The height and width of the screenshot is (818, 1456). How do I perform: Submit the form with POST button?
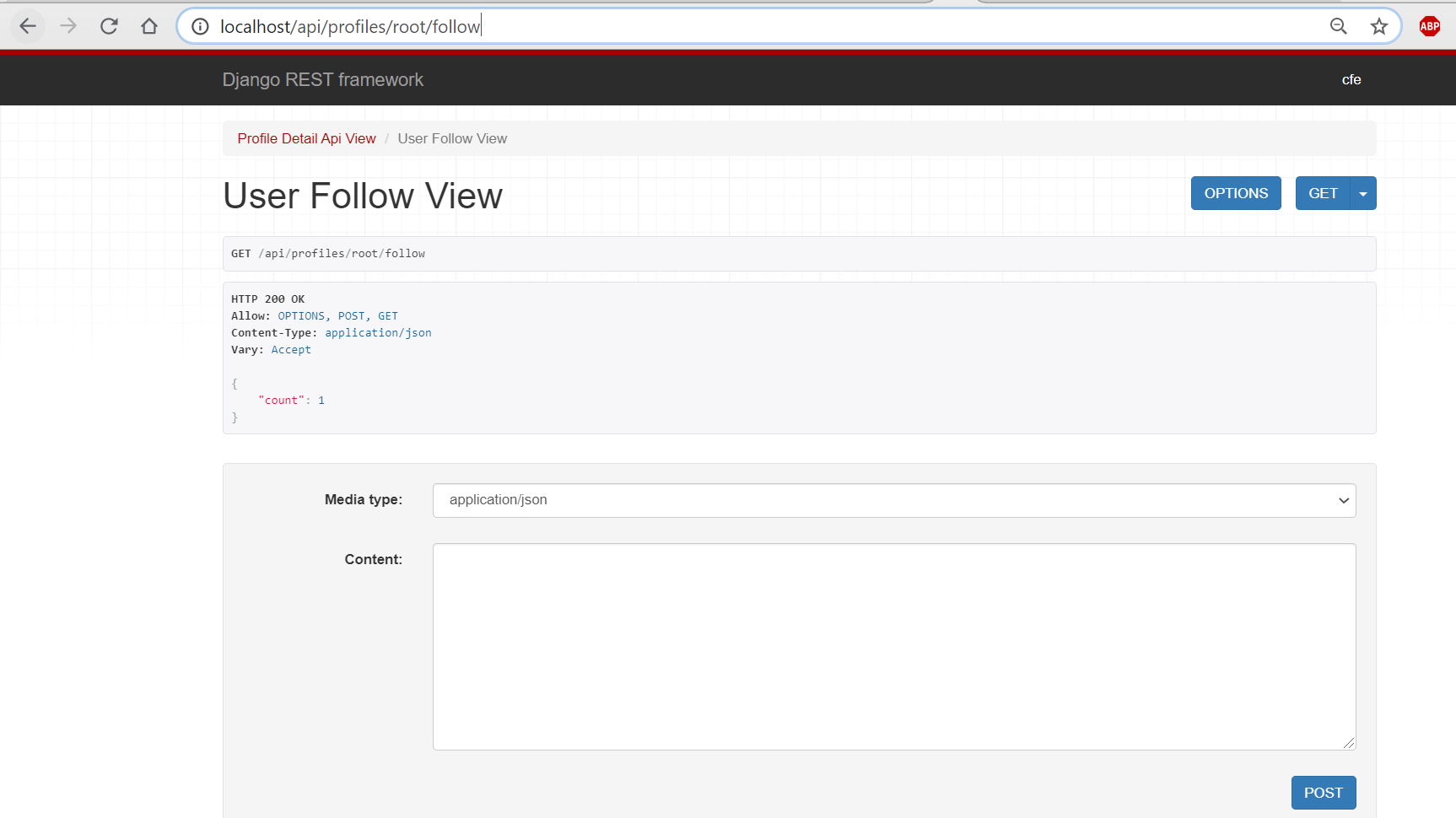(x=1324, y=793)
